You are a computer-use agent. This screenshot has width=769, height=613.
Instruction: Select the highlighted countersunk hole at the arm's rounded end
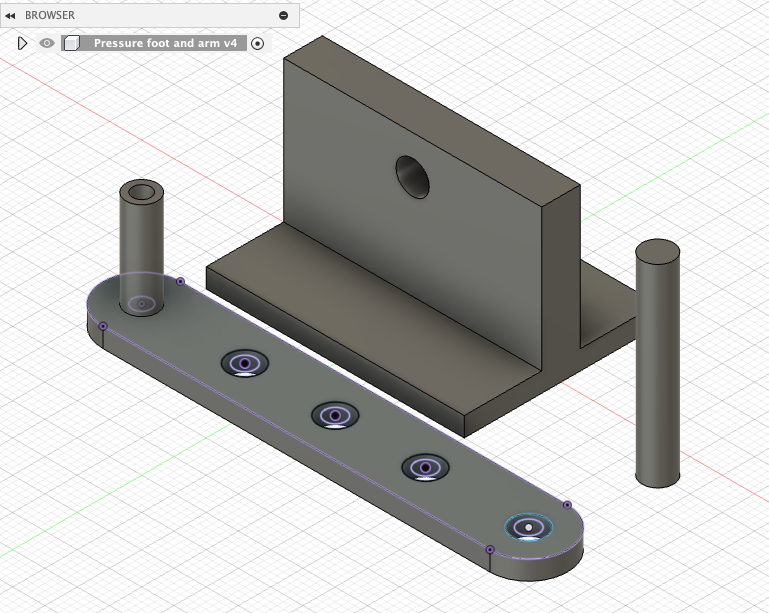point(529,528)
